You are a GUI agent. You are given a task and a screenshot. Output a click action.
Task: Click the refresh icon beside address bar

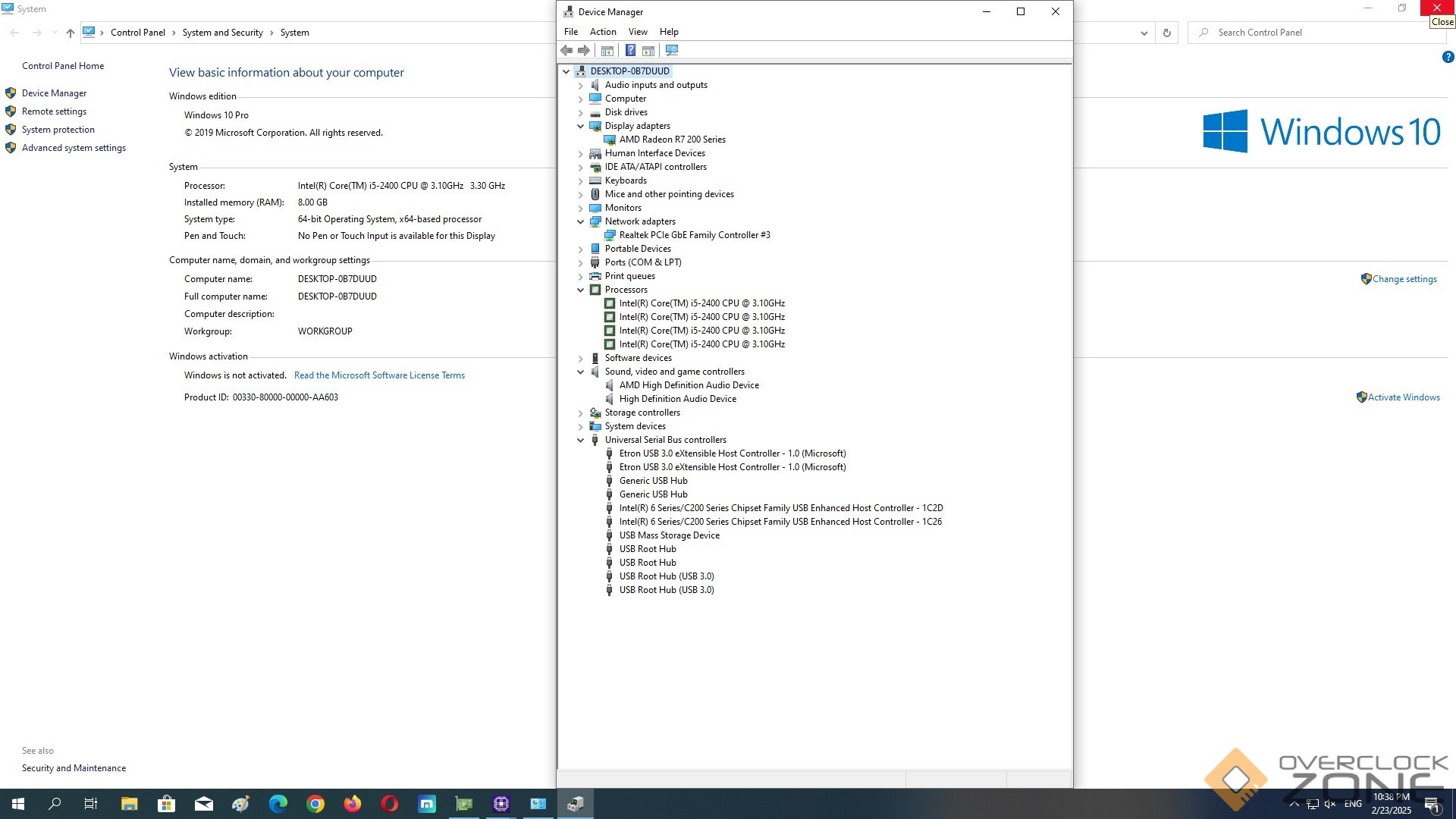click(1167, 33)
